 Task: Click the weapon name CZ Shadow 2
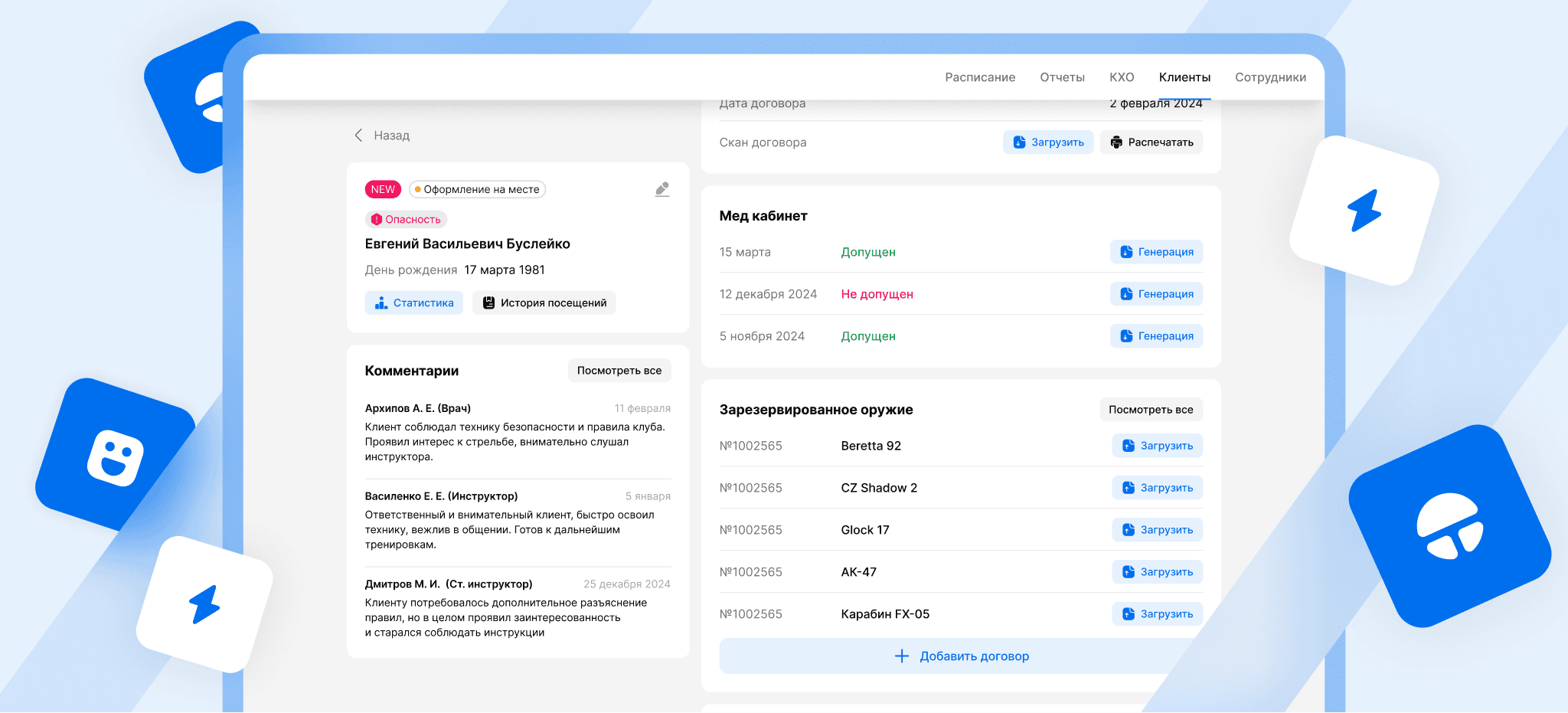(x=879, y=489)
